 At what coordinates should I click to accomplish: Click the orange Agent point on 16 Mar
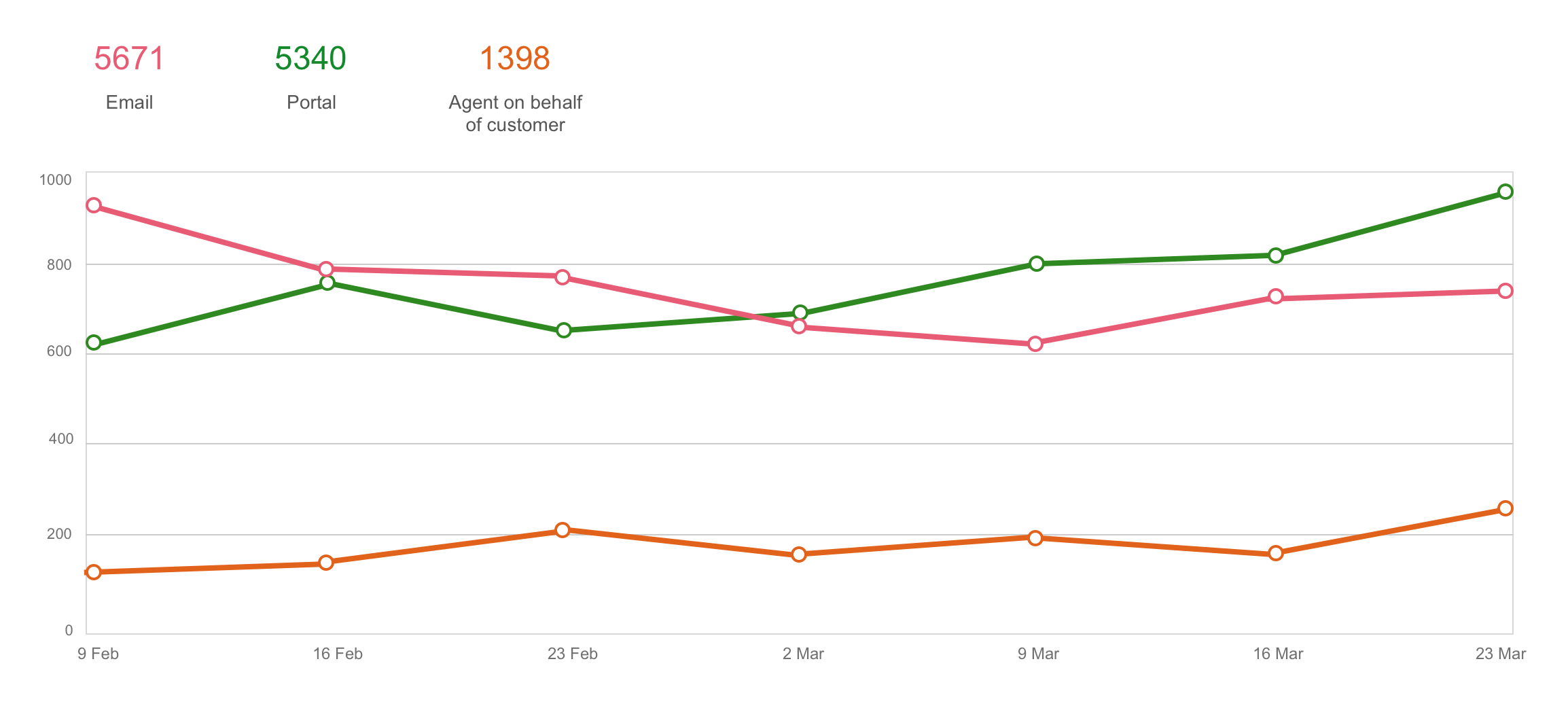(x=1276, y=553)
